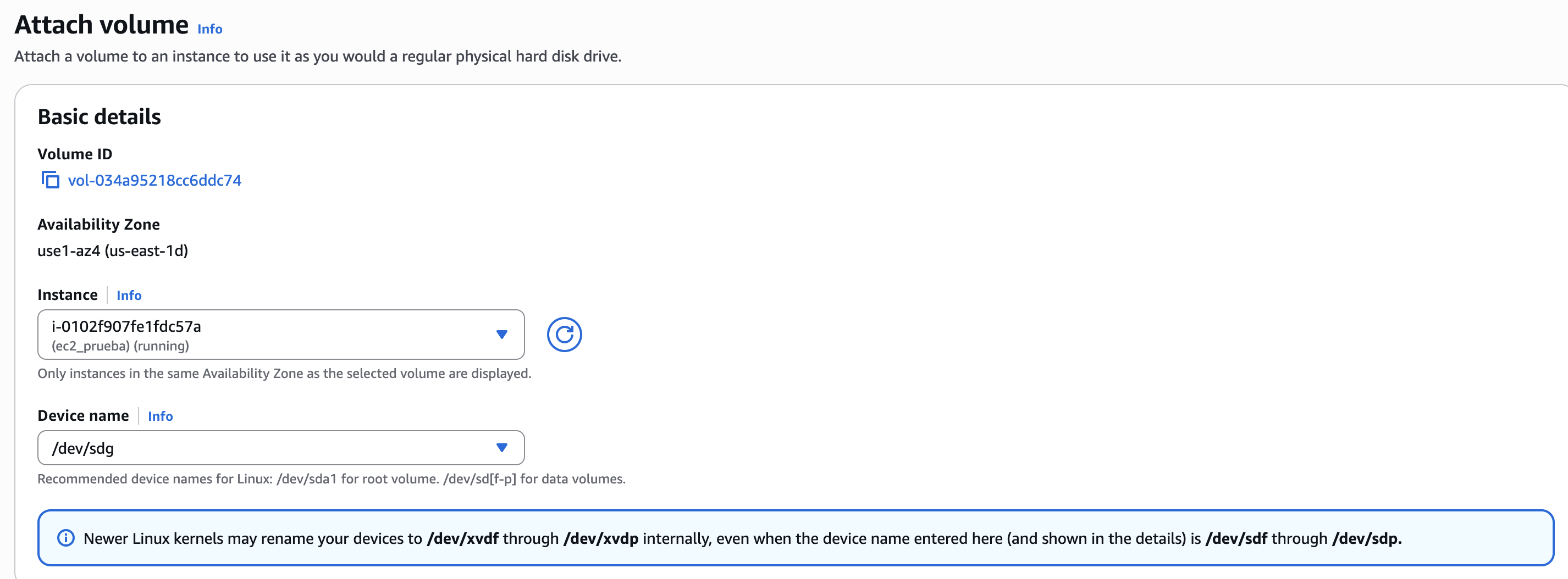This screenshot has height=579, width=1568.
Task: Click the Attach volume page heading
Action: click(x=102, y=25)
